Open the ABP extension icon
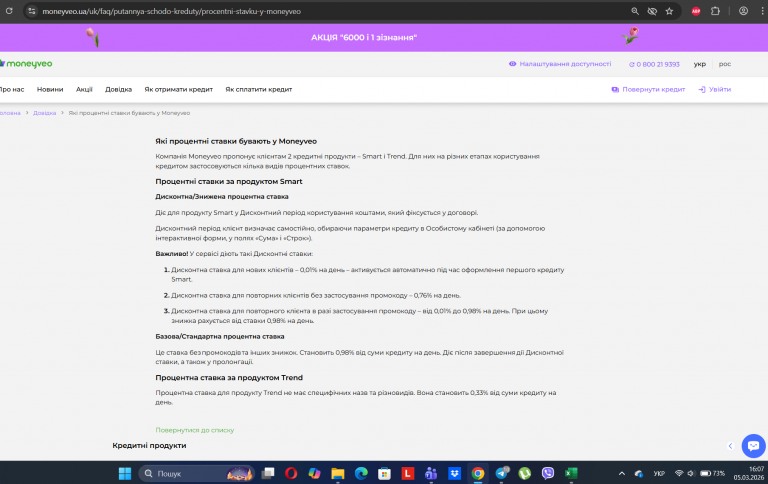 click(x=696, y=11)
